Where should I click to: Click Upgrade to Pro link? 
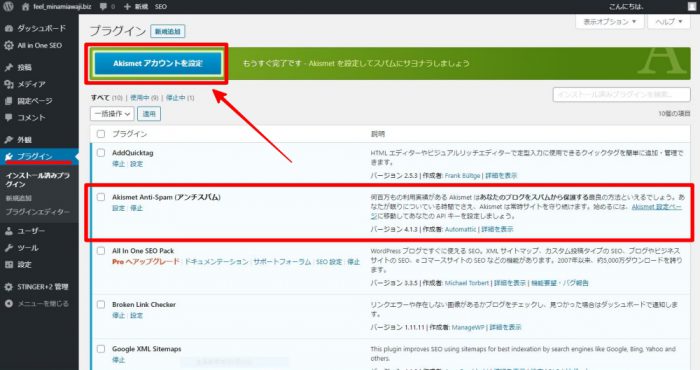point(146,262)
